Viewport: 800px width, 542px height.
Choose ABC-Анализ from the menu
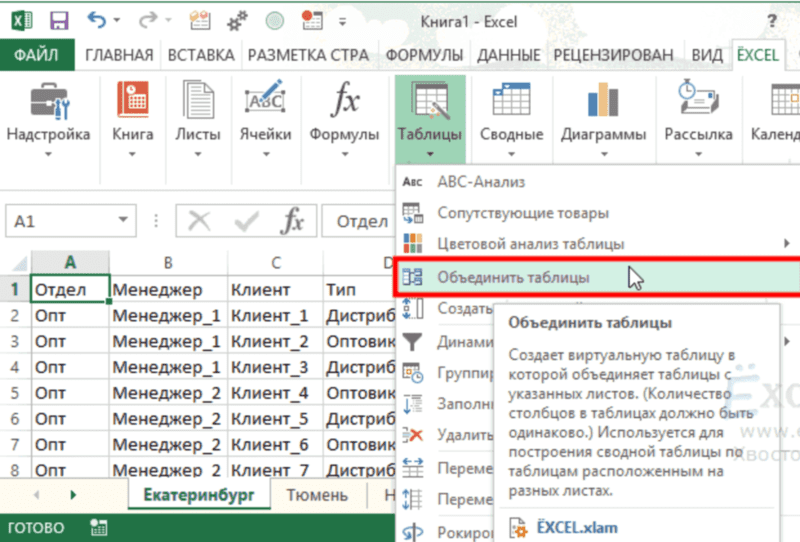point(480,182)
